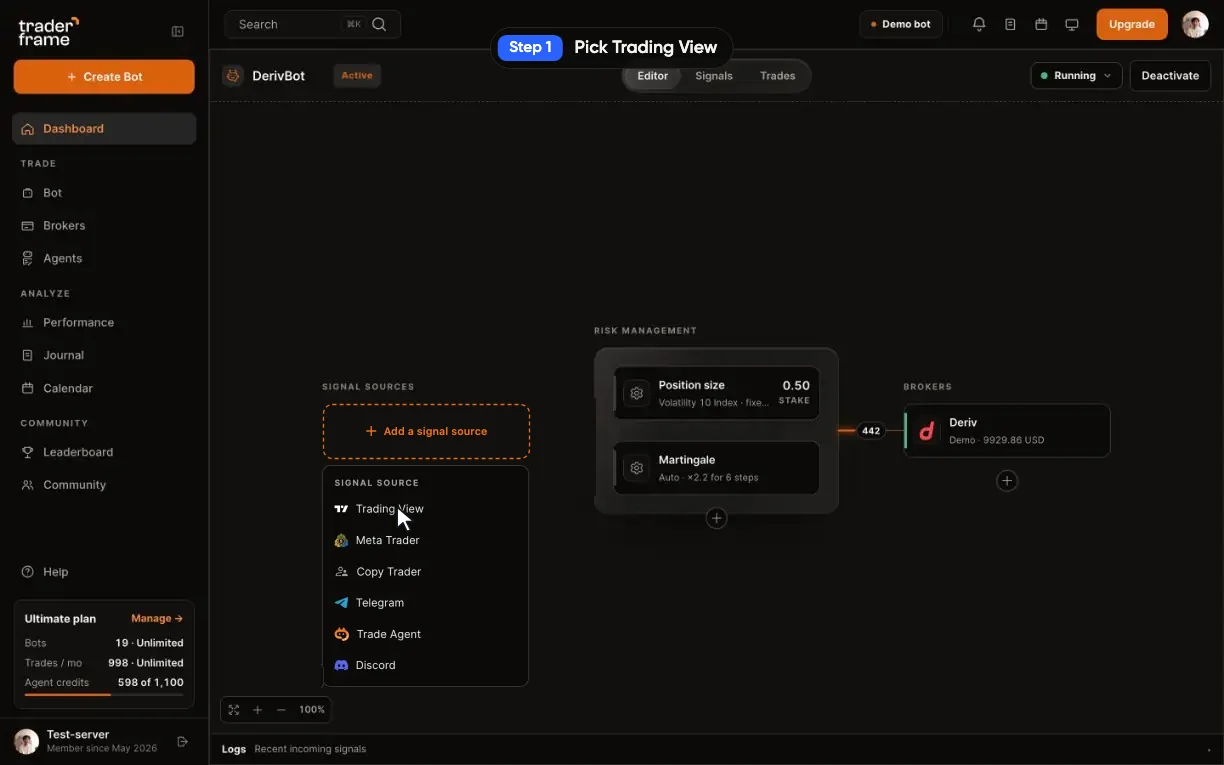
Task: Switch to the Editor tab
Action: (x=653, y=76)
